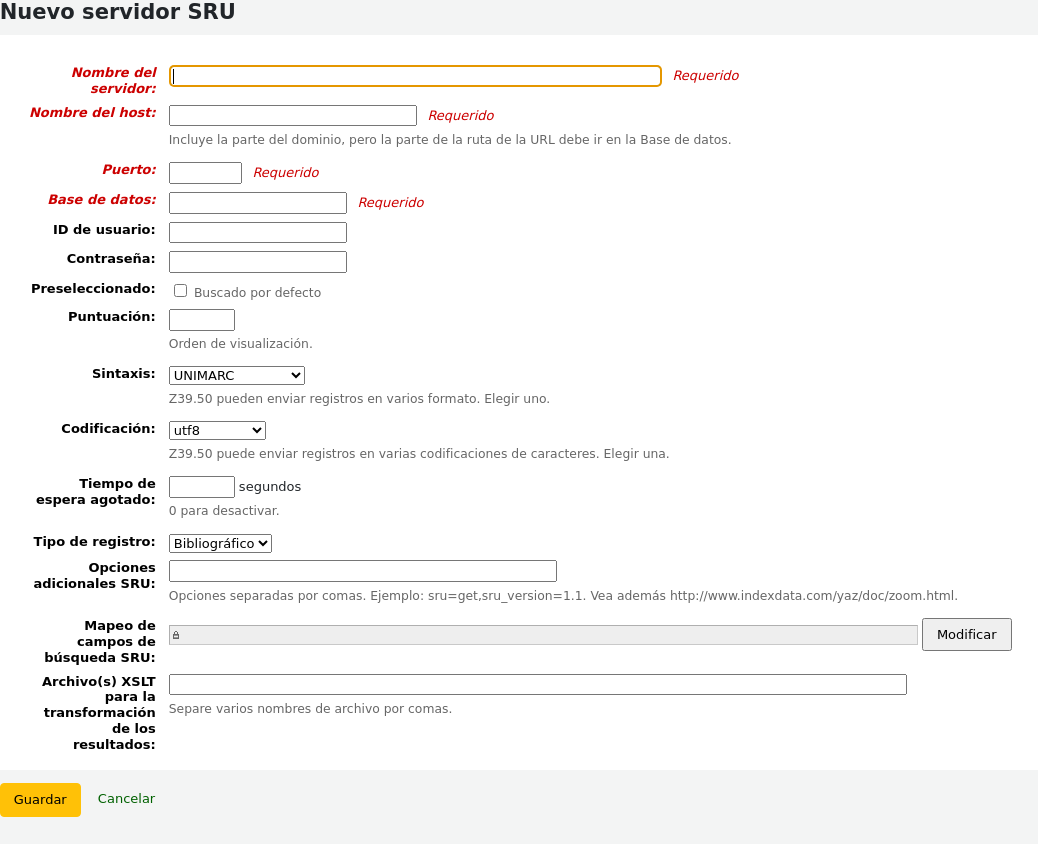1038x844 pixels.
Task: Open the Tipo de registro dropdown
Action: [220, 543]
